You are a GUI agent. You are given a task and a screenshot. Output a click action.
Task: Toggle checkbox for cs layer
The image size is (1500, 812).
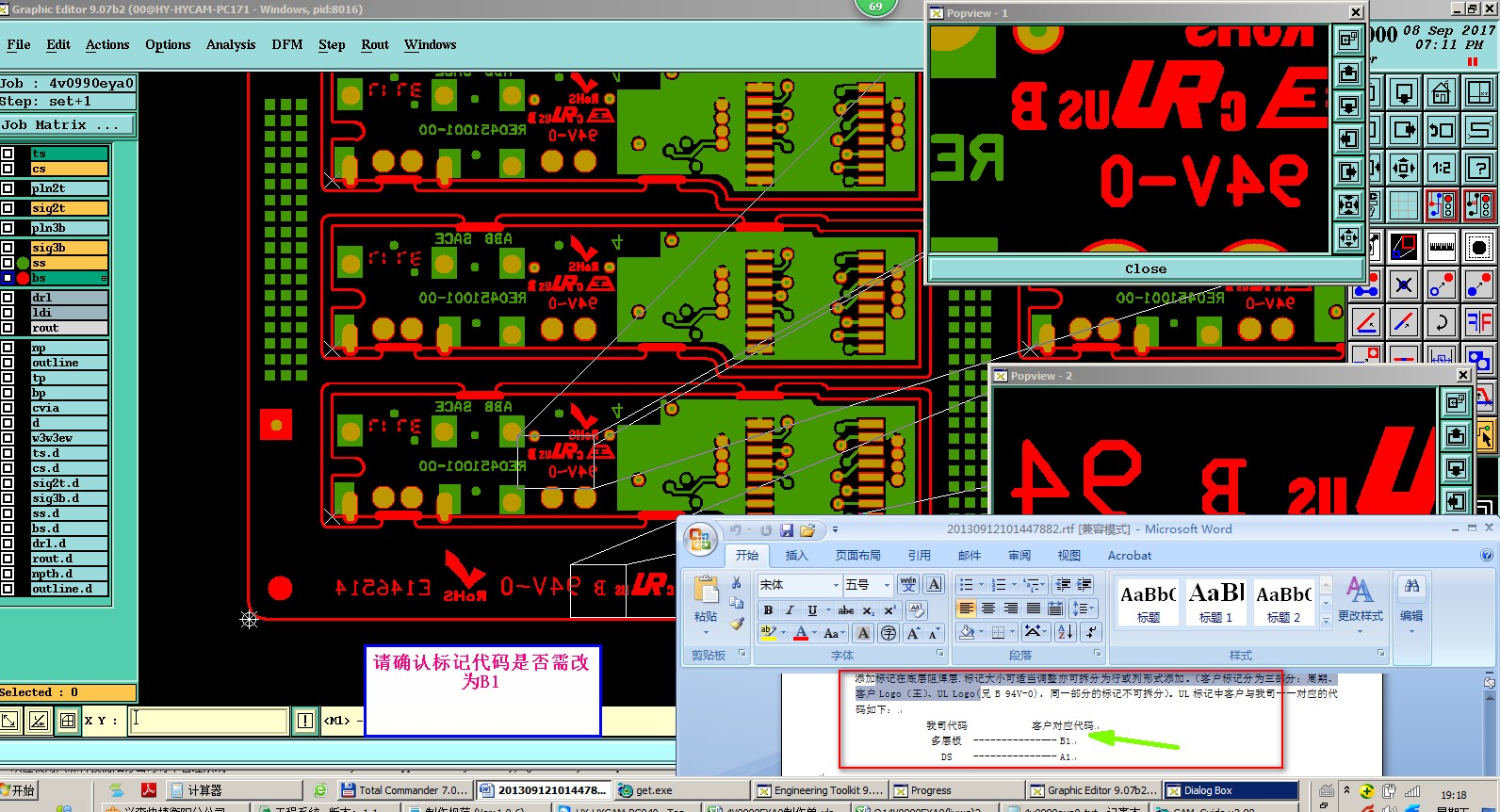(8, 169)
